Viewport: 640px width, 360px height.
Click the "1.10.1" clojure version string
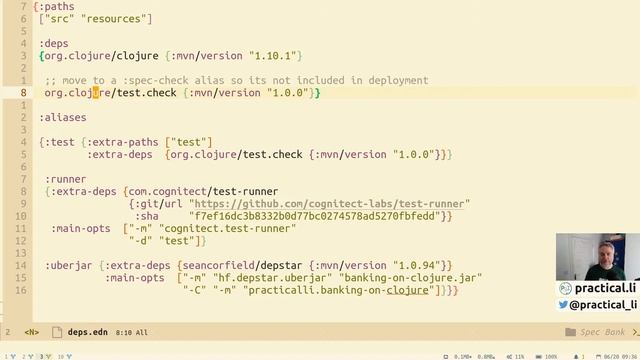pyautogui.click(x=272, y=56)
